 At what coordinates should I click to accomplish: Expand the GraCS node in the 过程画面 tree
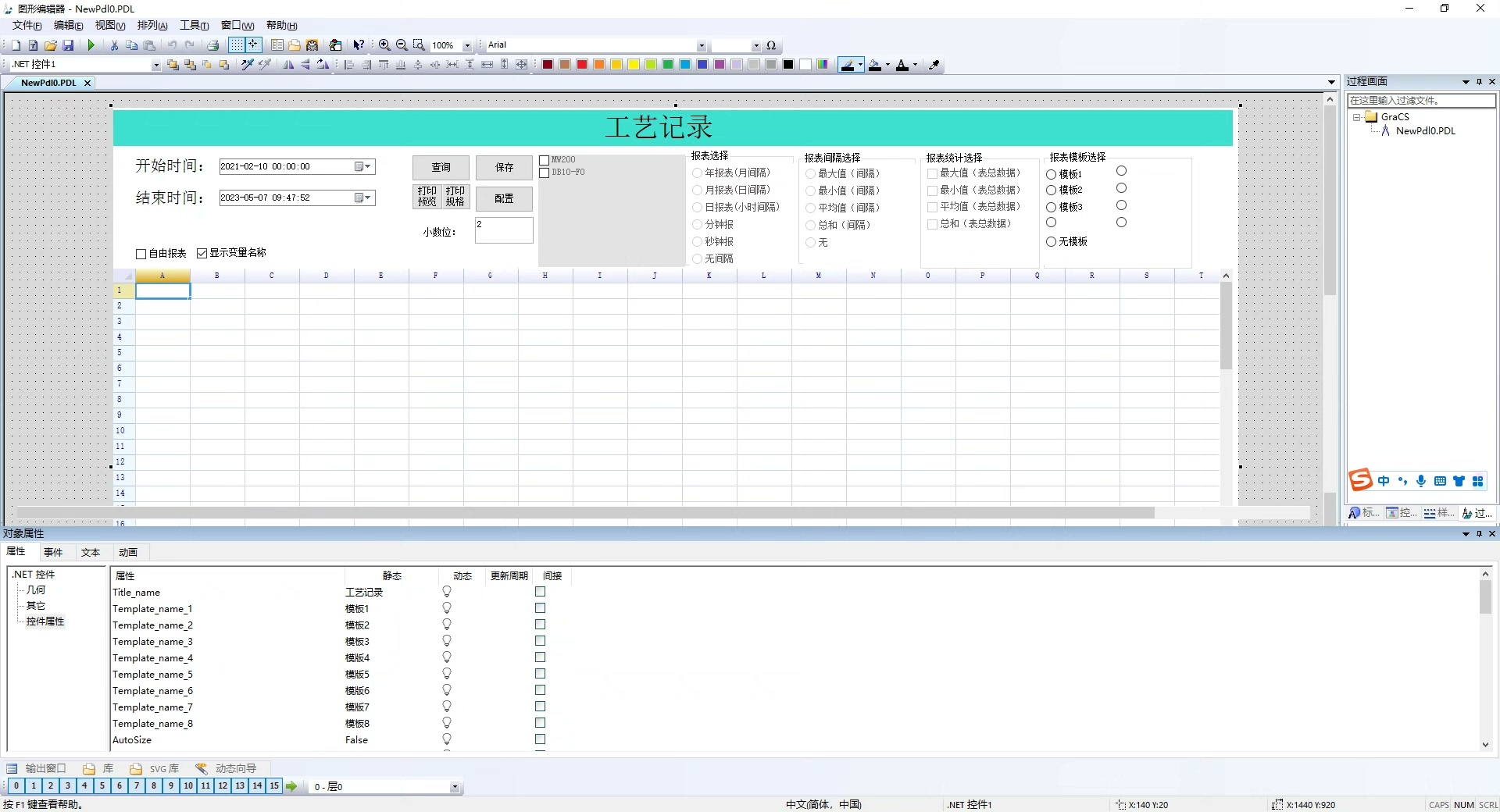[x=1355, y=117]
